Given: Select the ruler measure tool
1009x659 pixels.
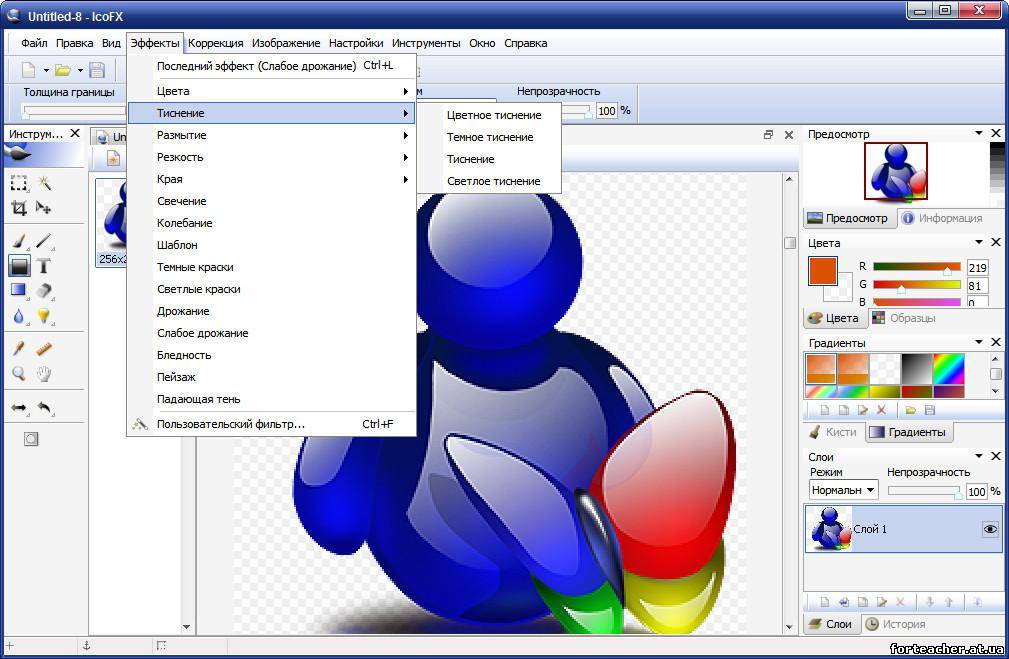Looking at the screenshot, I should 44,349.
